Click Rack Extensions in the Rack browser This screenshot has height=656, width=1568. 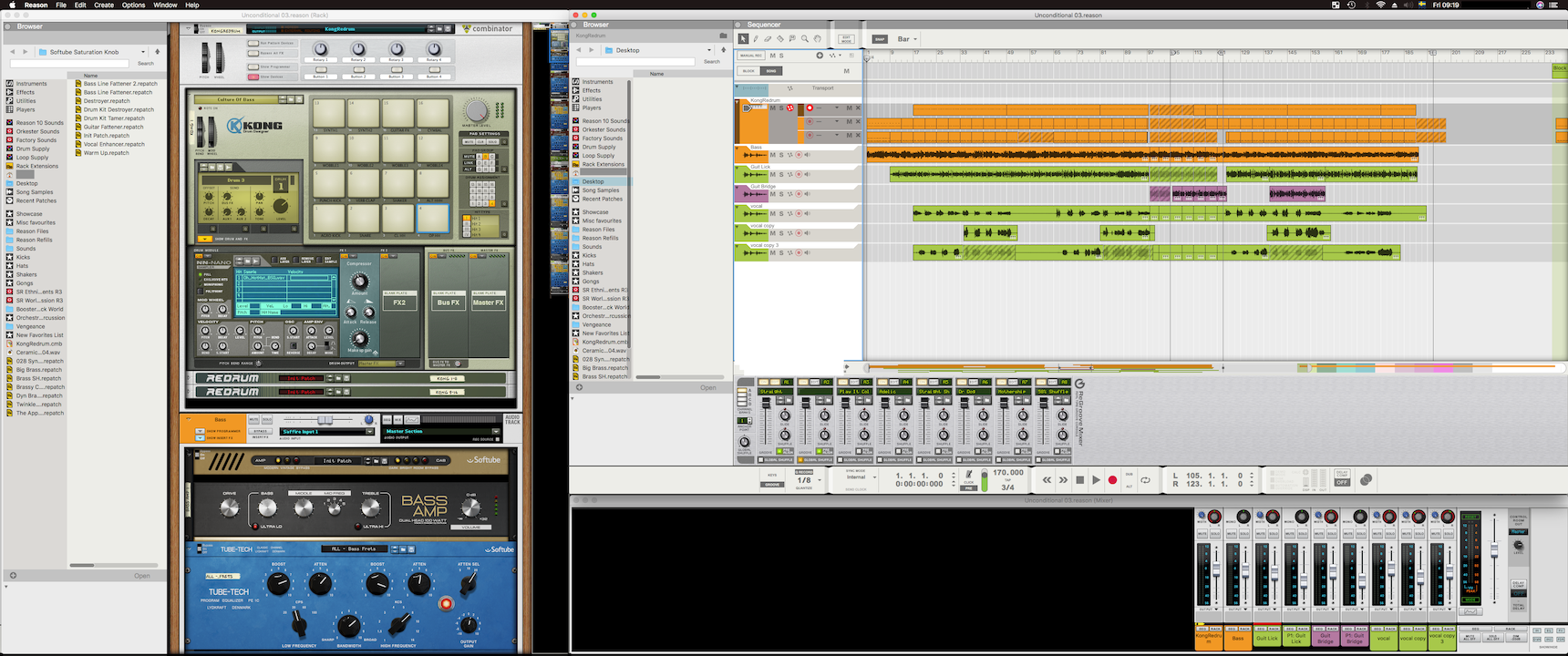click(x=37, y=166)
